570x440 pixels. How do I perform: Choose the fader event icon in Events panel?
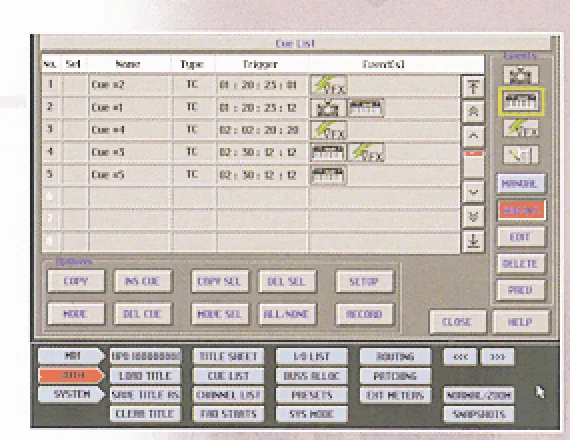521,155
